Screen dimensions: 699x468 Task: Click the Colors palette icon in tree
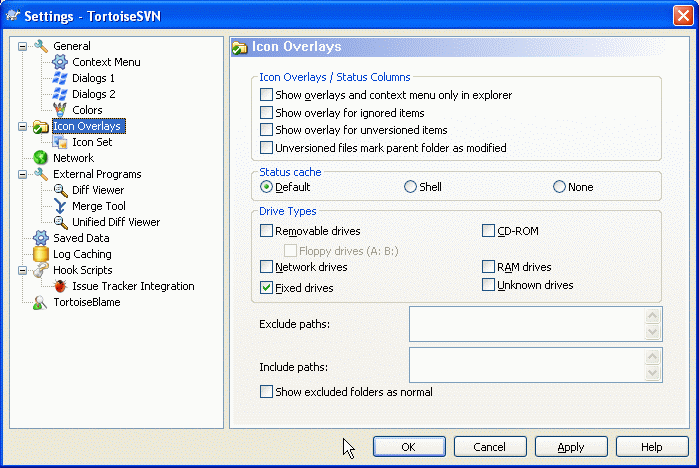click(x=60, y=110)
